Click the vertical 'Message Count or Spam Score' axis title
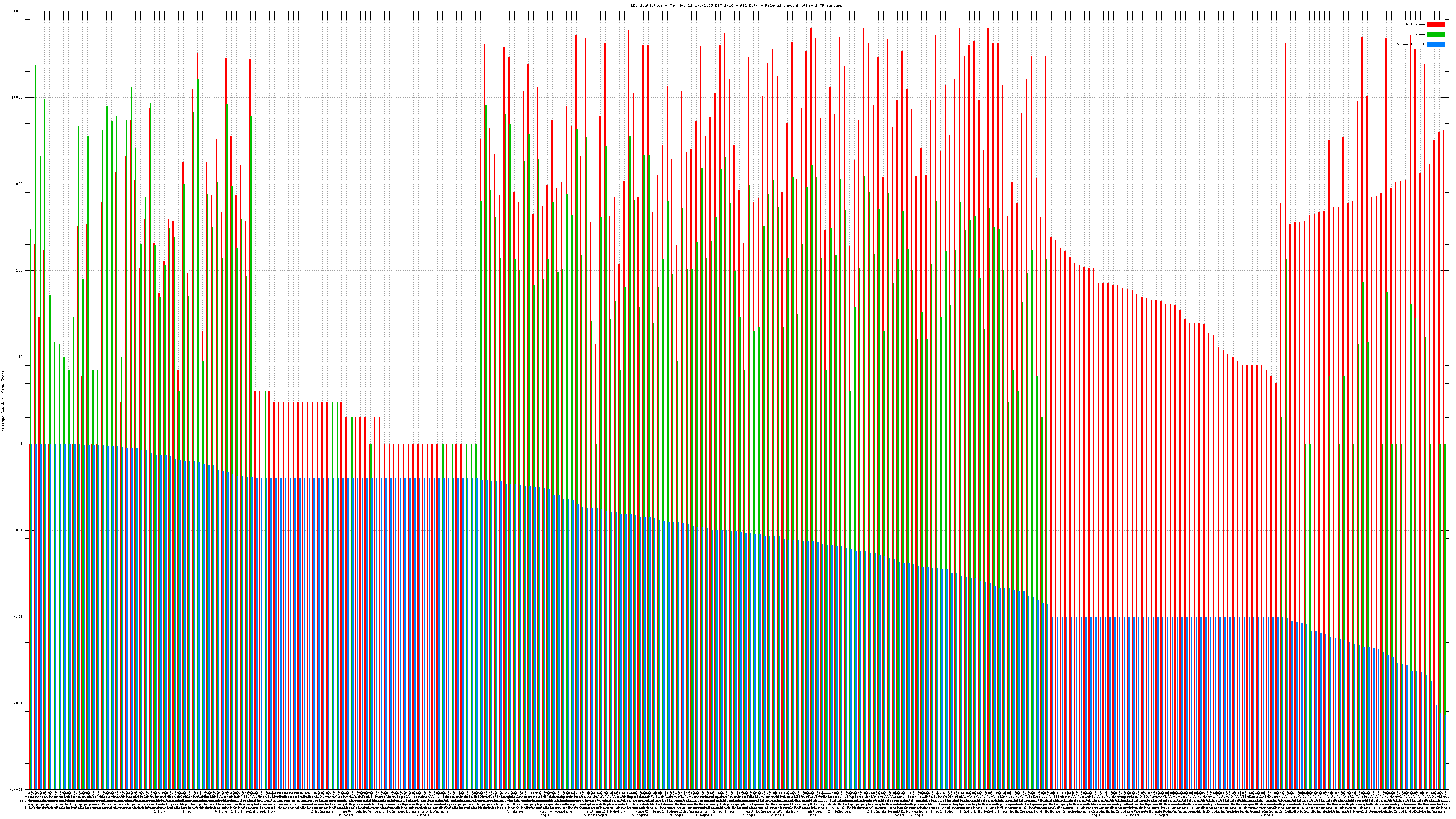This screenshot has height=819, width=1456. click(x=3, y=401)
